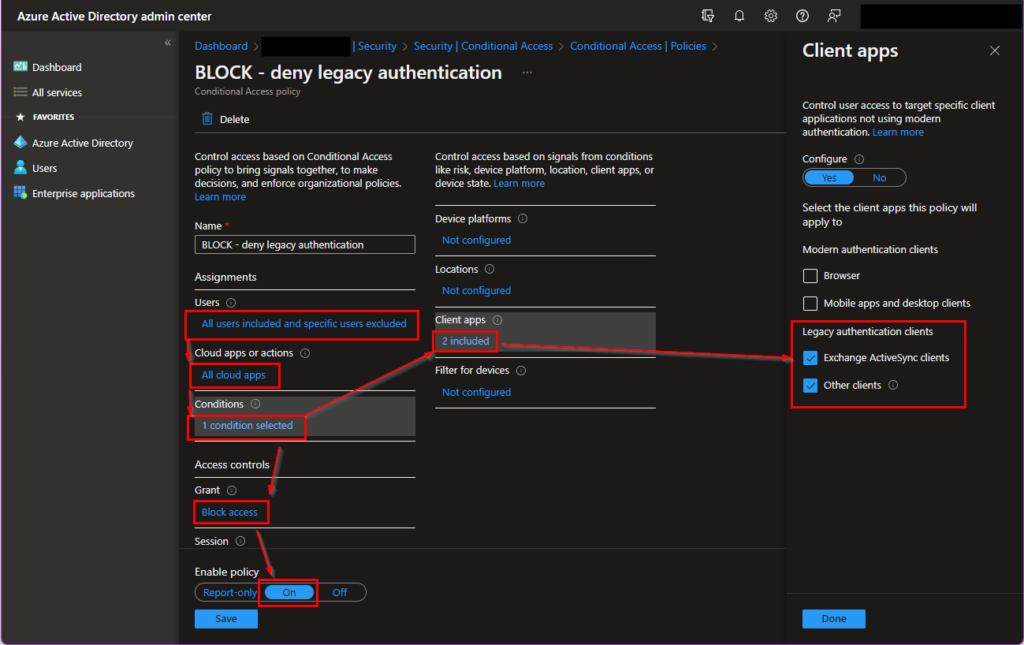
Task: Click the Delete trash can icon
Action: [x=207, y=119]
